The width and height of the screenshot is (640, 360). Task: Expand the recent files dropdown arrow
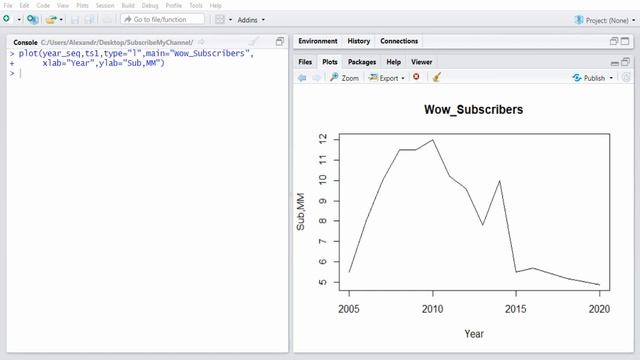coord(61,20)
